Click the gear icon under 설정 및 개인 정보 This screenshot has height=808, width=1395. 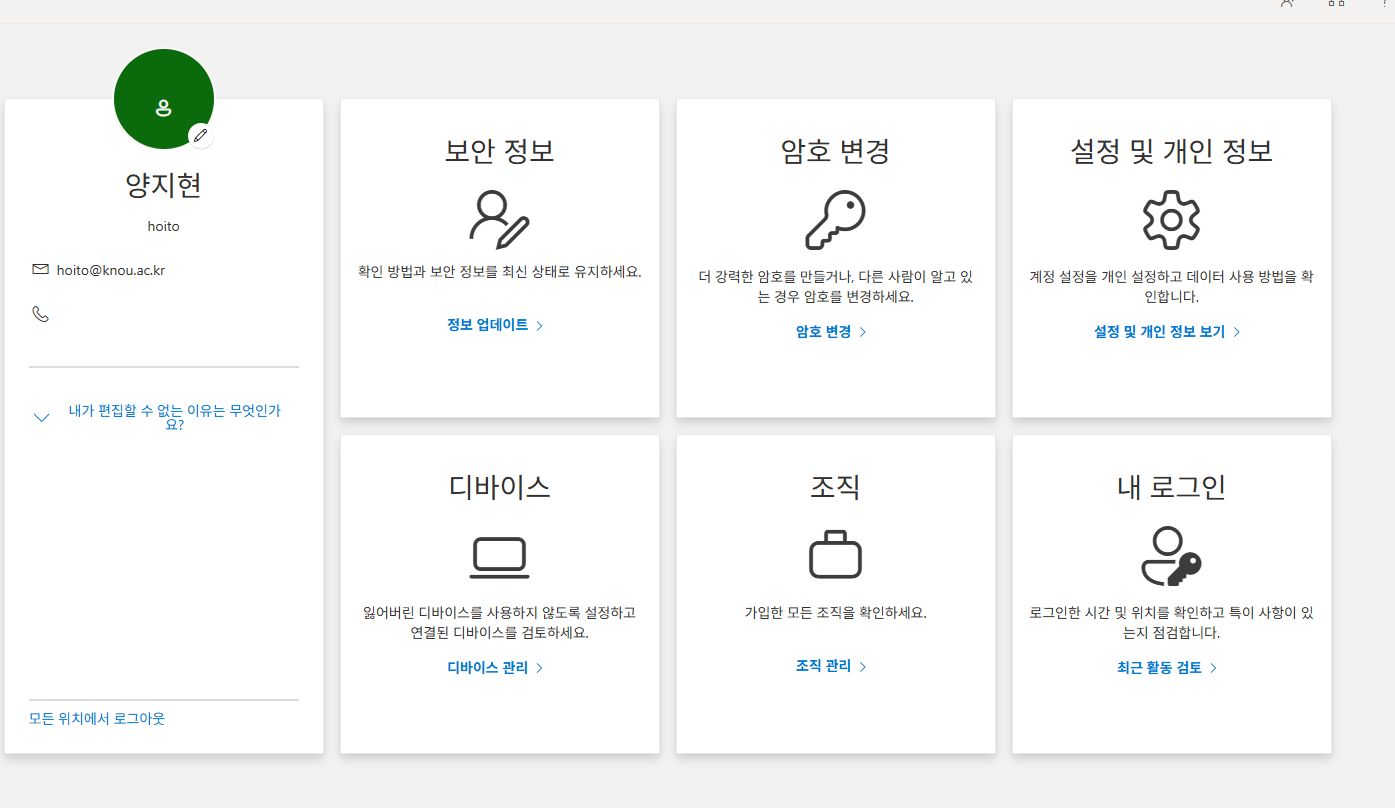1171,219
